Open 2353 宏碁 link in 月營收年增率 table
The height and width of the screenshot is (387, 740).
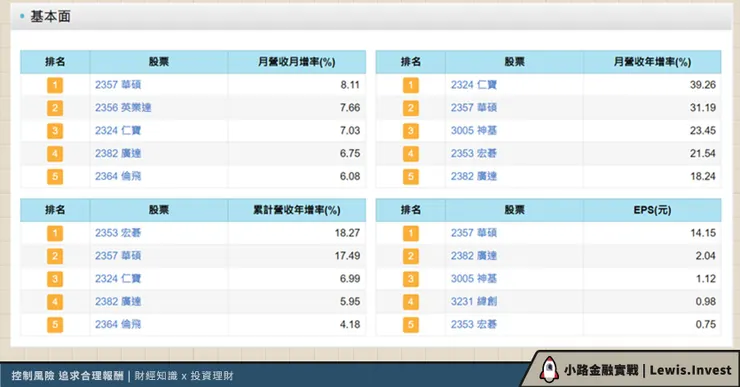click(x=474, y=153)
